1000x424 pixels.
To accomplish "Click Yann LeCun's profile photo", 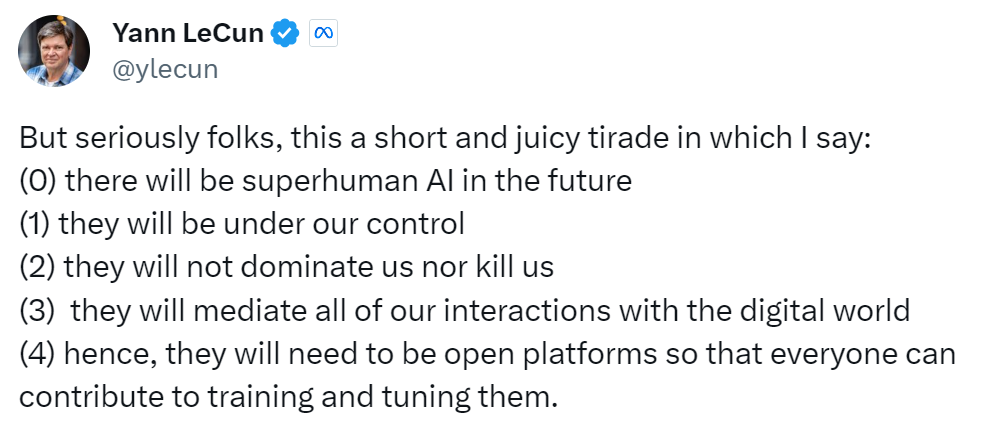I will (x=54, y=50).
